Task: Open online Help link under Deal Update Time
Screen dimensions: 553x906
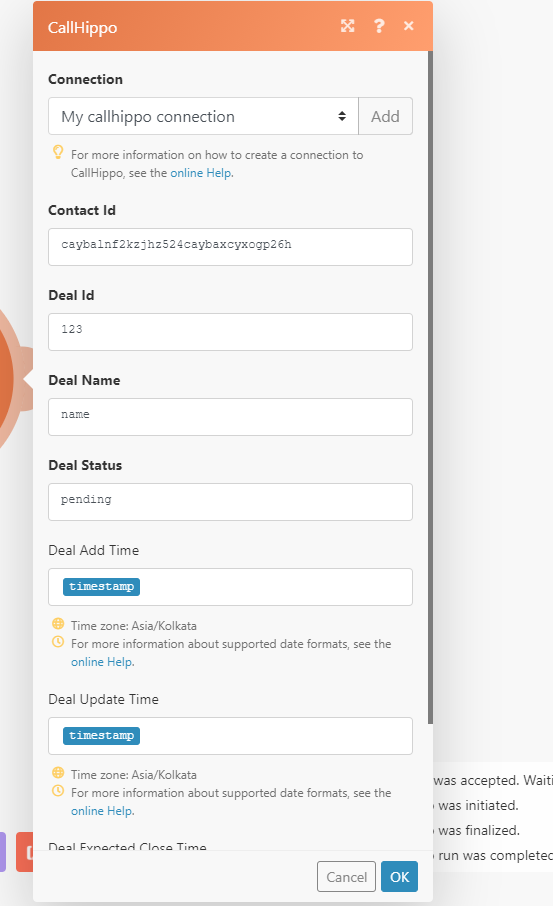Action: point(102,811)
